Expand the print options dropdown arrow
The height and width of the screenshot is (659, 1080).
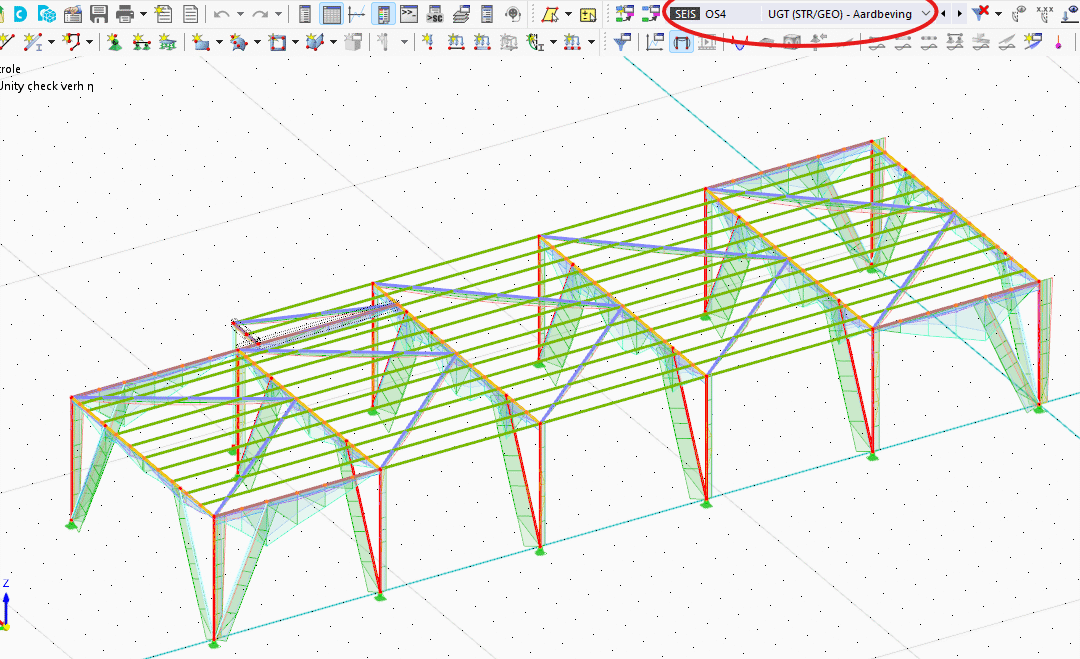[143, 14]
